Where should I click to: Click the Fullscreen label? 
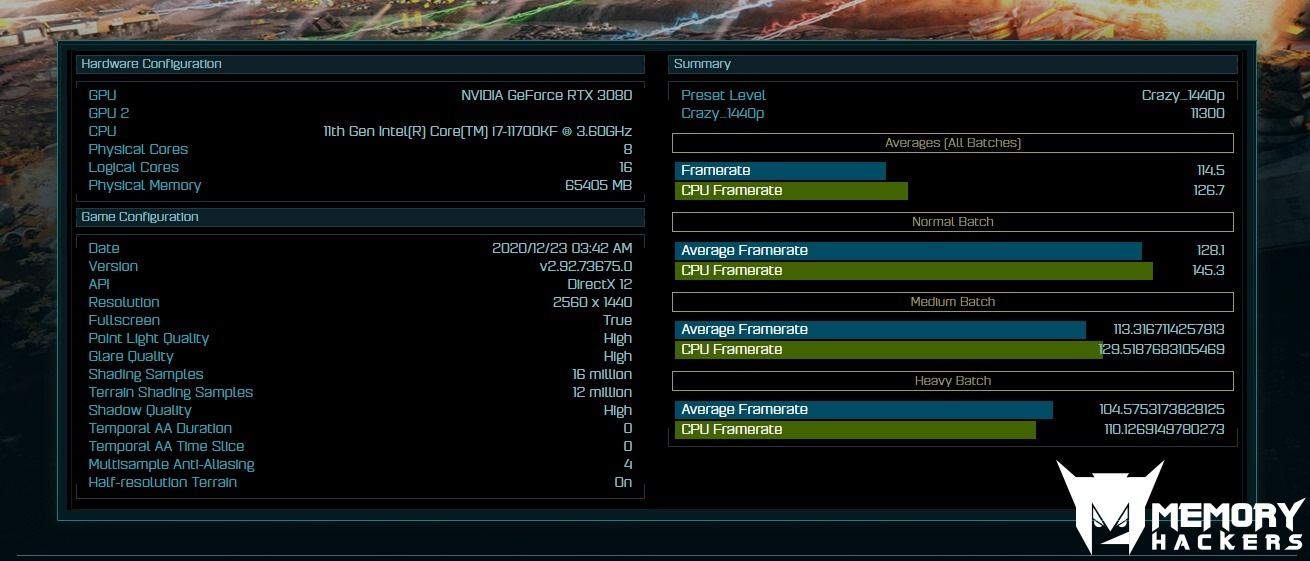click(124, 321)
